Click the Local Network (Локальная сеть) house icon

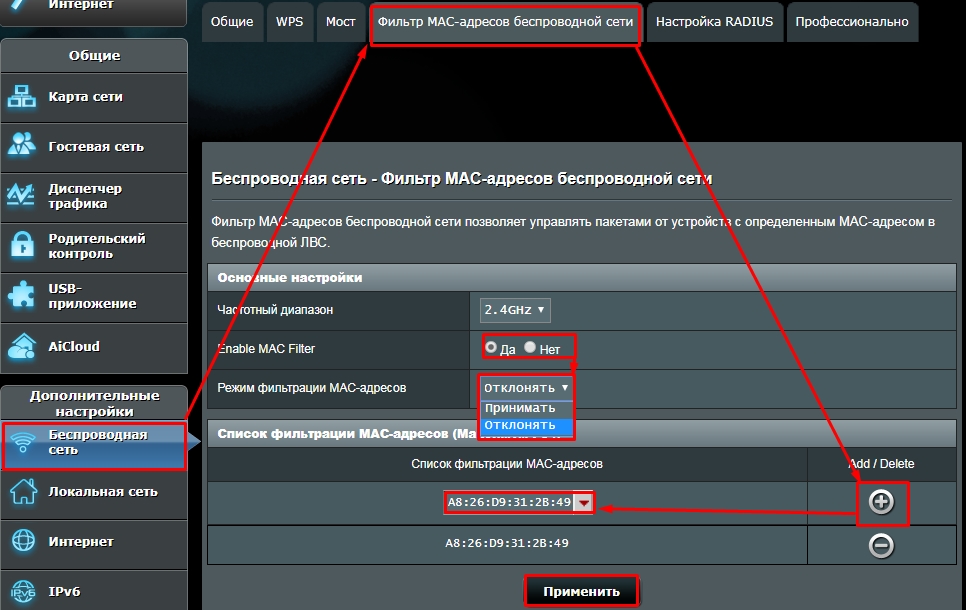(x=23, y=492)
